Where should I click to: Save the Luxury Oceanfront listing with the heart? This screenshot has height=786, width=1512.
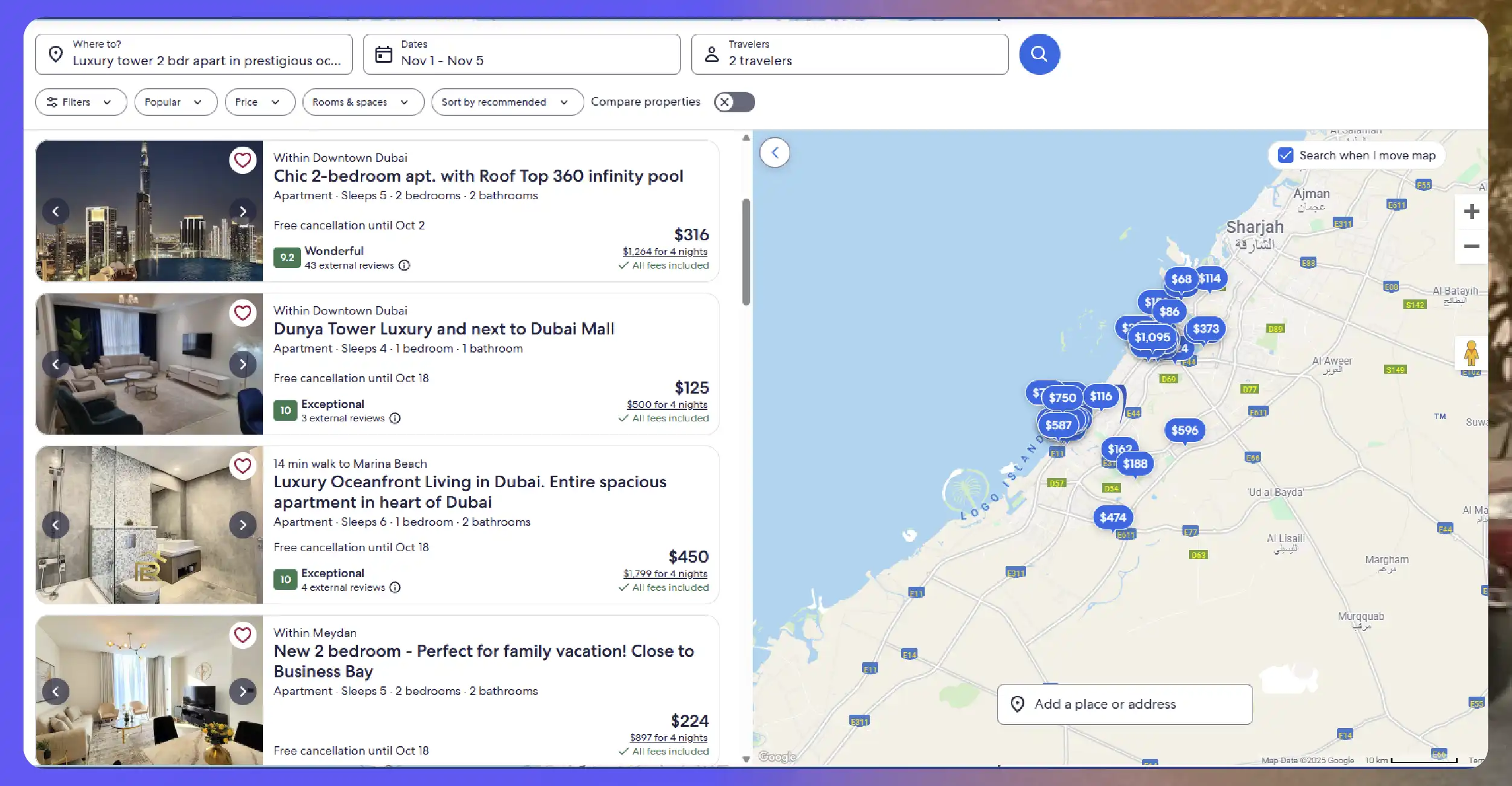[243, 466]
